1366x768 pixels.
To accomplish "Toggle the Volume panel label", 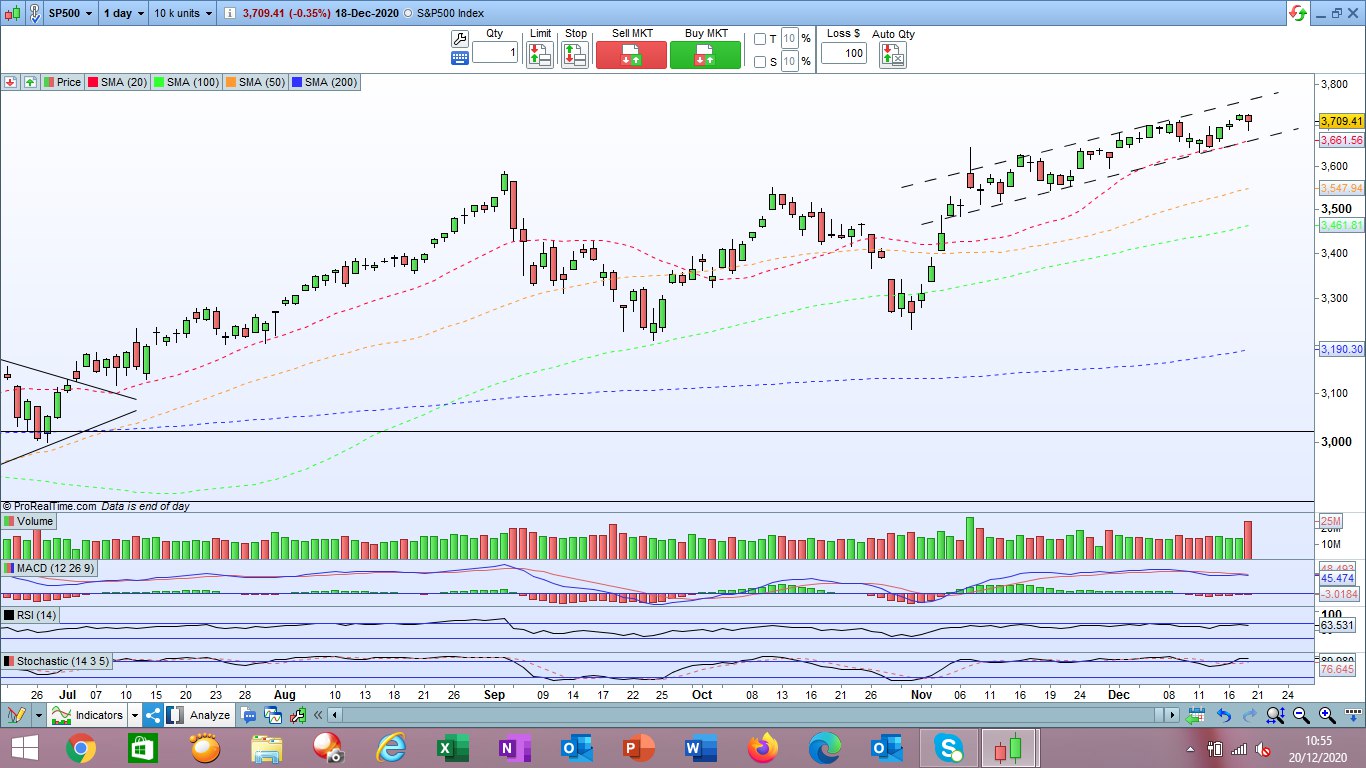I will coord(29,521).
